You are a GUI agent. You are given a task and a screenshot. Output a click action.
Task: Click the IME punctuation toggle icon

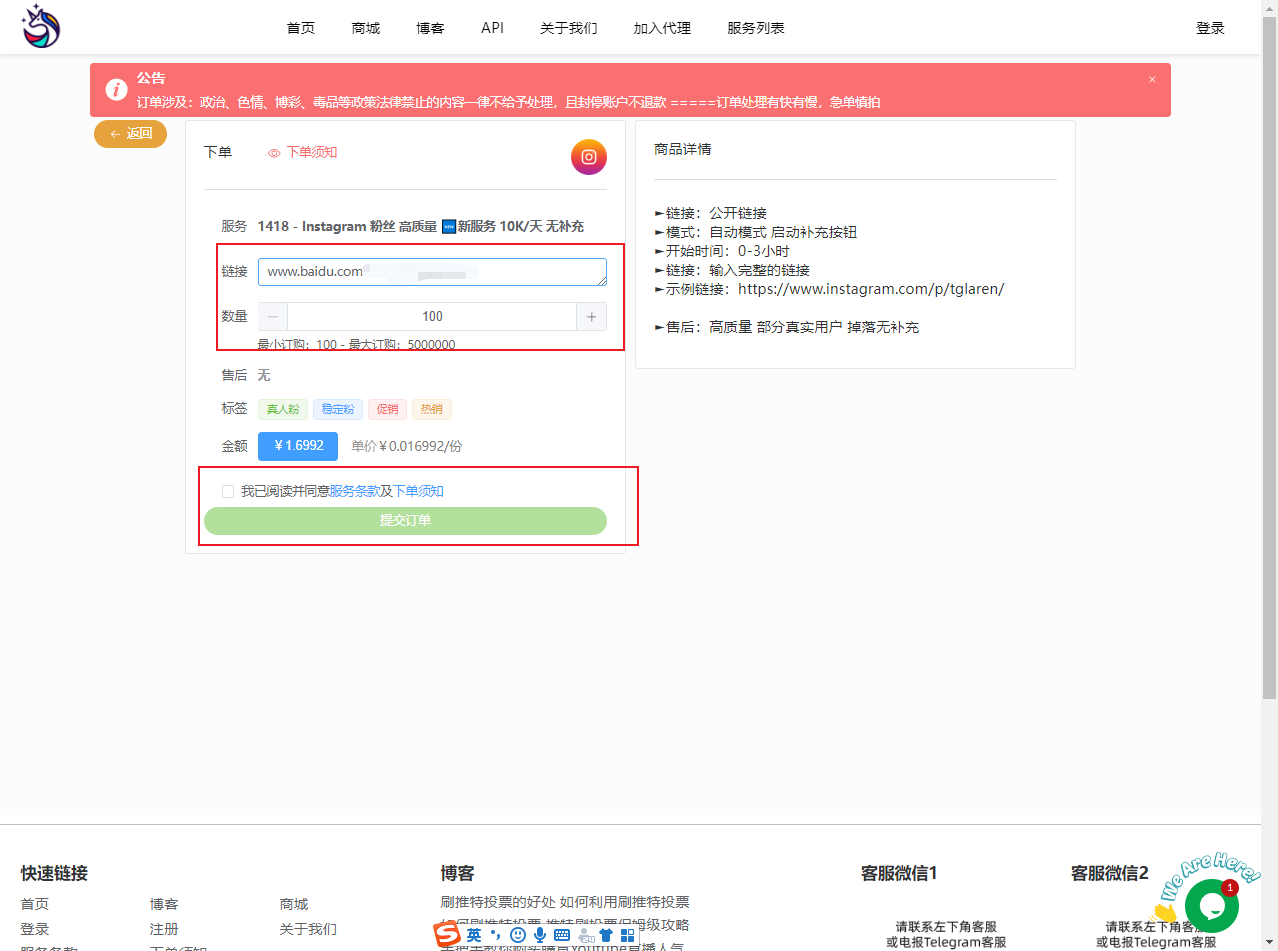(x=496, y=934)
